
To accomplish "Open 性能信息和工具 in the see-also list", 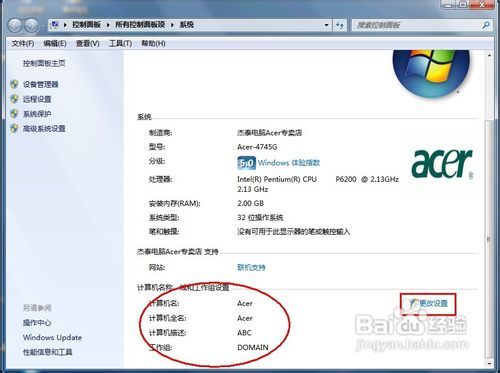I will (x=47, y=352).
